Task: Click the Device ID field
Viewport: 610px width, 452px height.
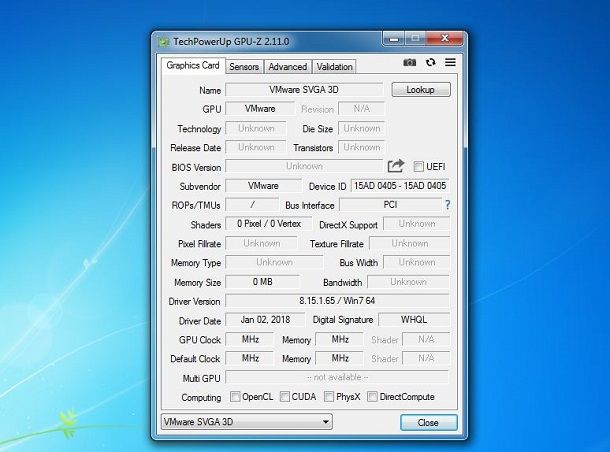Action: 400,186
